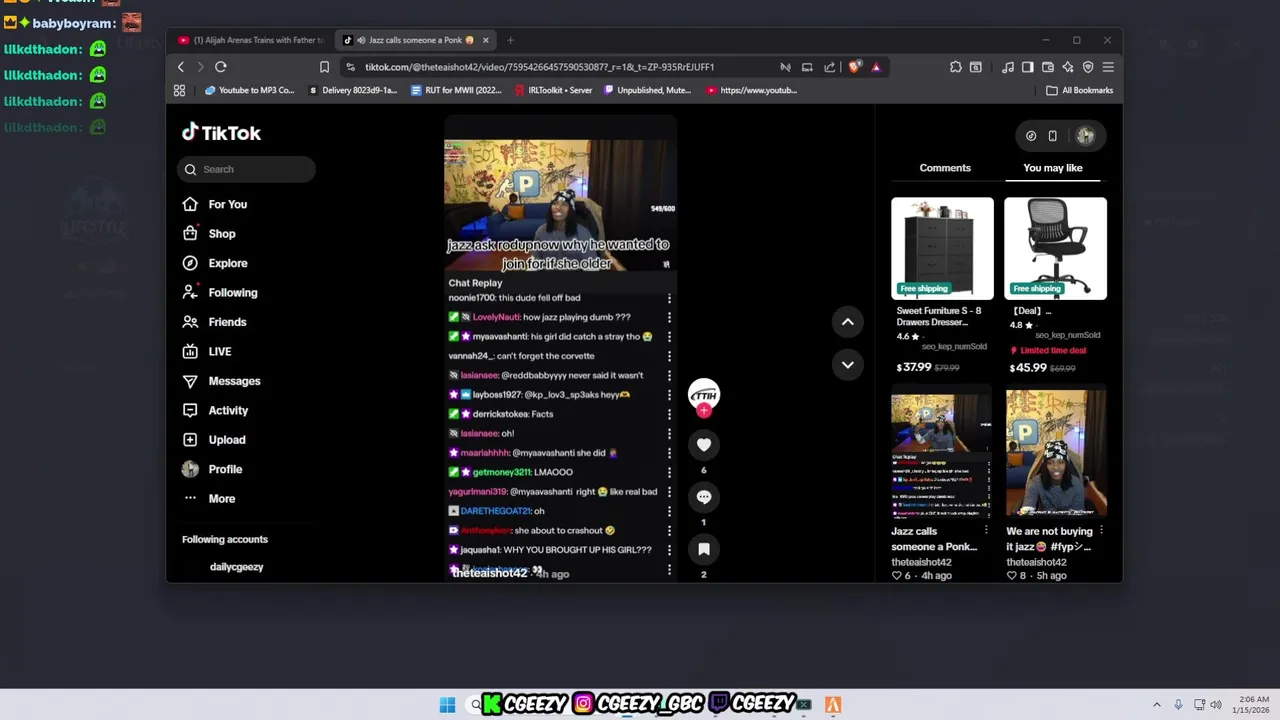
Task: Save video with the bookmark icon
Action: point(704,549)
